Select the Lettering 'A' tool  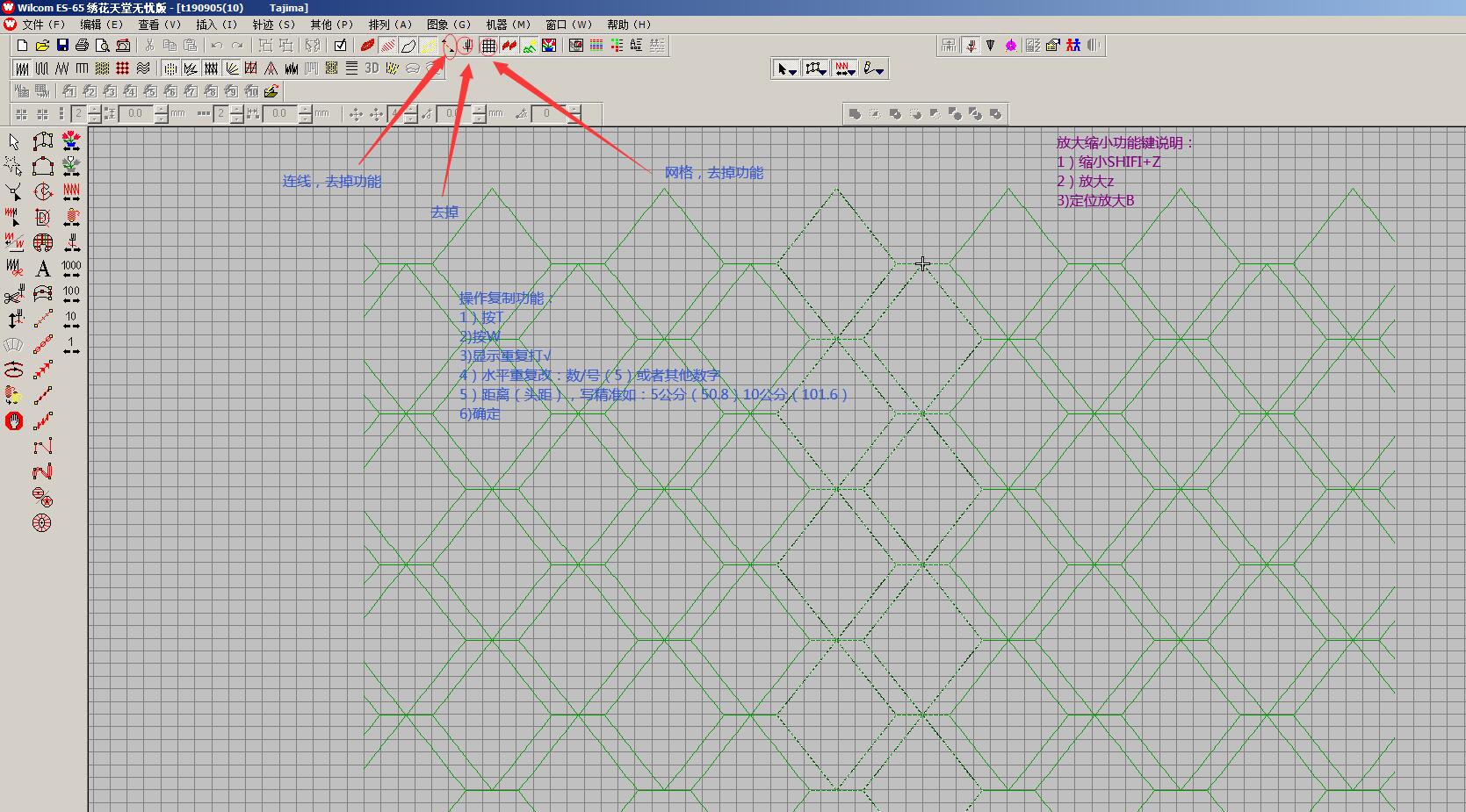pos(43,269)
